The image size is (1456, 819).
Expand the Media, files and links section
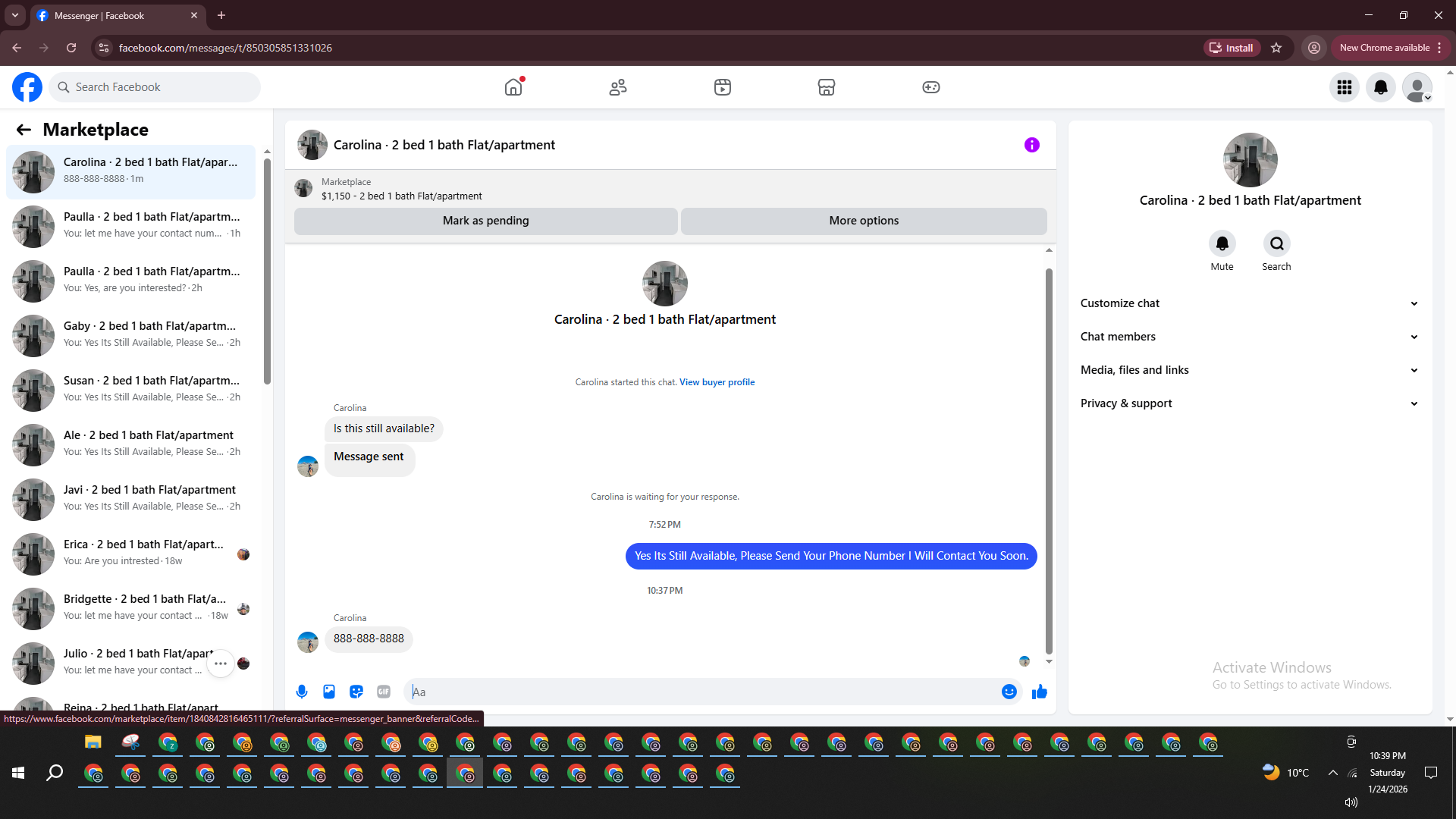pyautogui.click(x=1249, y=370)
